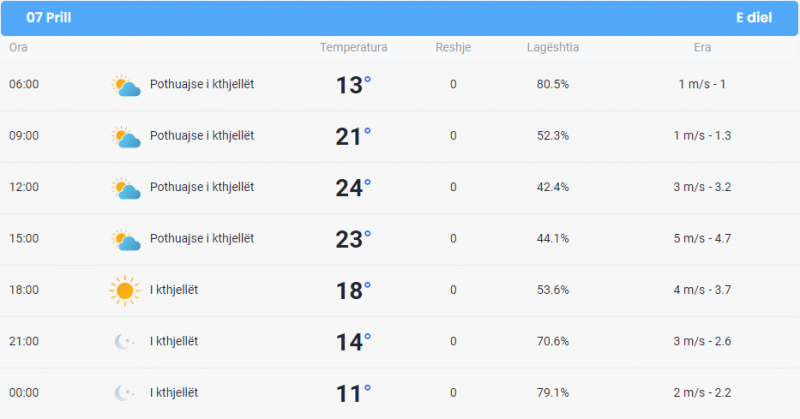Select the 18:00 time label
Viewport: 800px width, 419px height.
pos(24,290)
